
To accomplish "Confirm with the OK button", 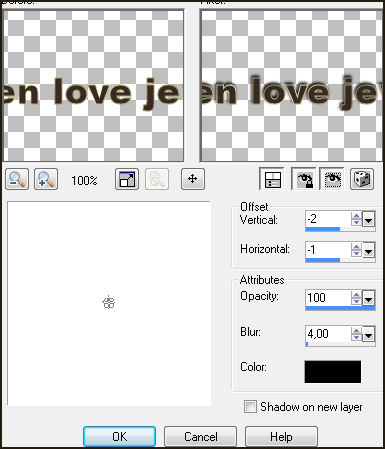I will click(119, 436).
